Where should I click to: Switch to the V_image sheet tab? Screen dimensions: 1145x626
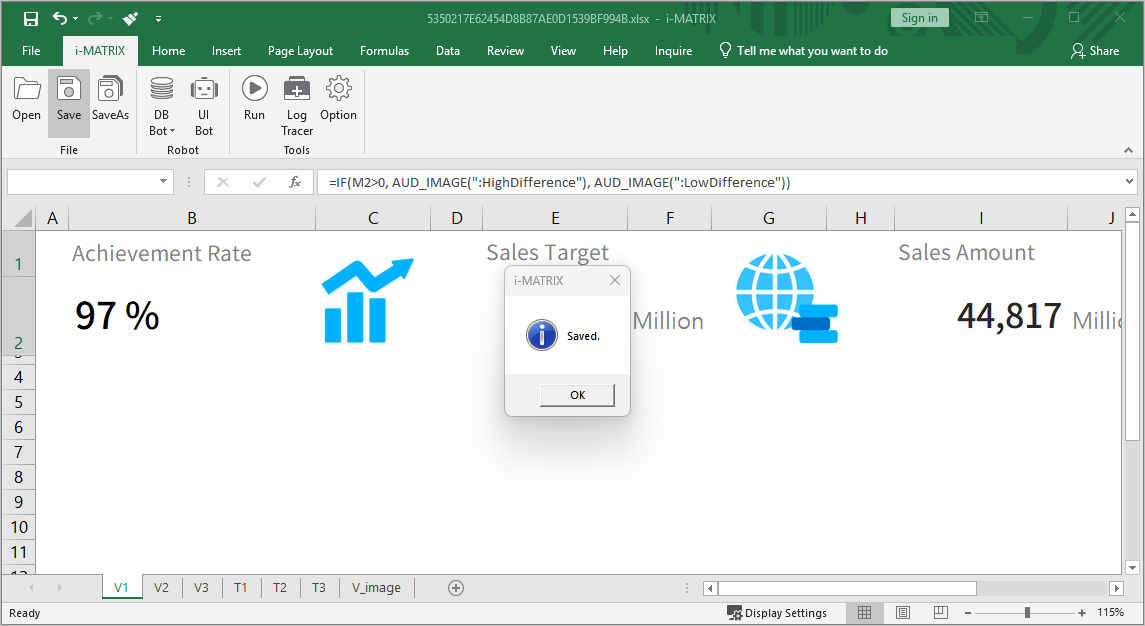pos(376,588)
